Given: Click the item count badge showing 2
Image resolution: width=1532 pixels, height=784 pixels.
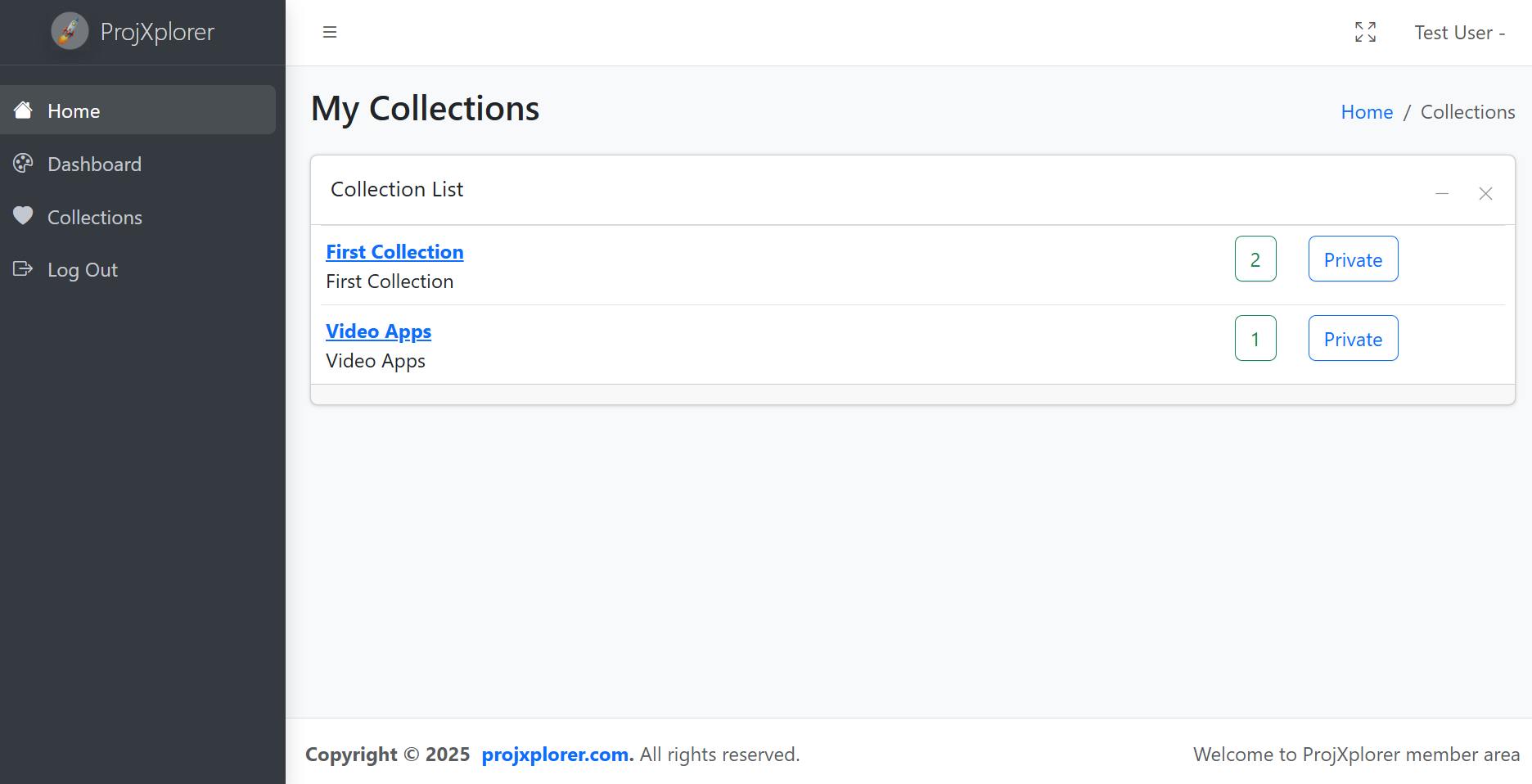Looking at the screenshot, I should point(1255,259).
